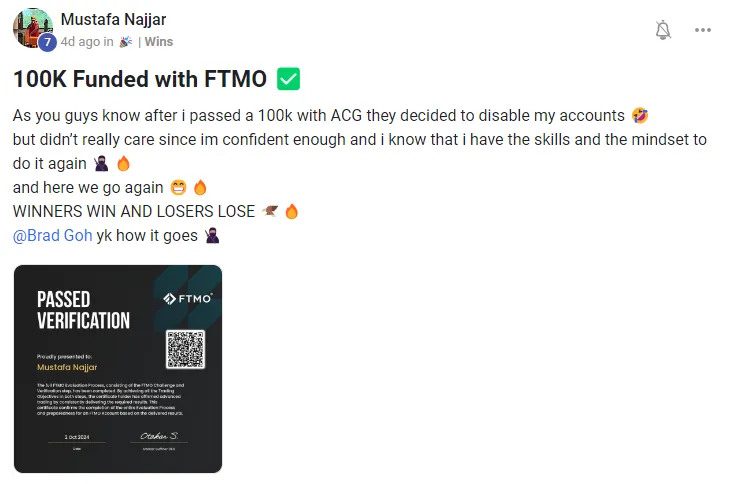Open the three-dot post options menu
The width and height of the screenshot is (737, 484).
(703, 30)
